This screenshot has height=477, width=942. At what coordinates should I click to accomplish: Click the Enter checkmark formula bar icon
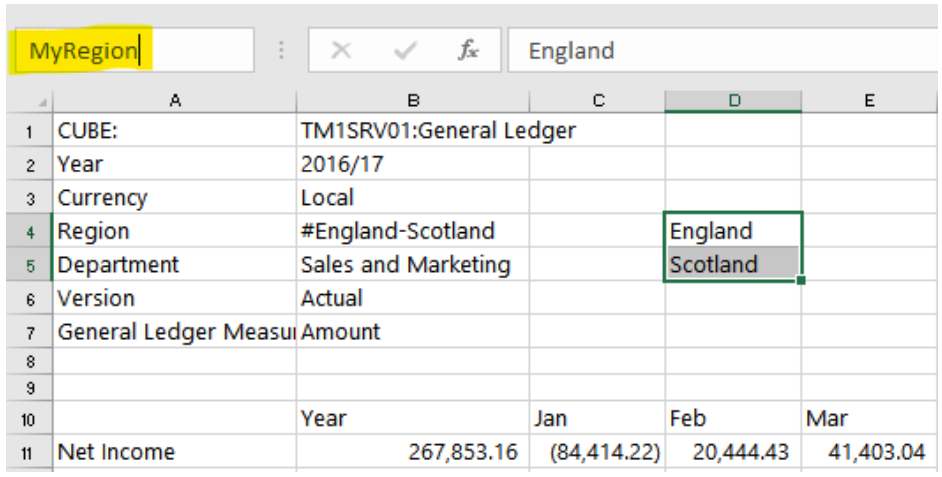[404, 50]
